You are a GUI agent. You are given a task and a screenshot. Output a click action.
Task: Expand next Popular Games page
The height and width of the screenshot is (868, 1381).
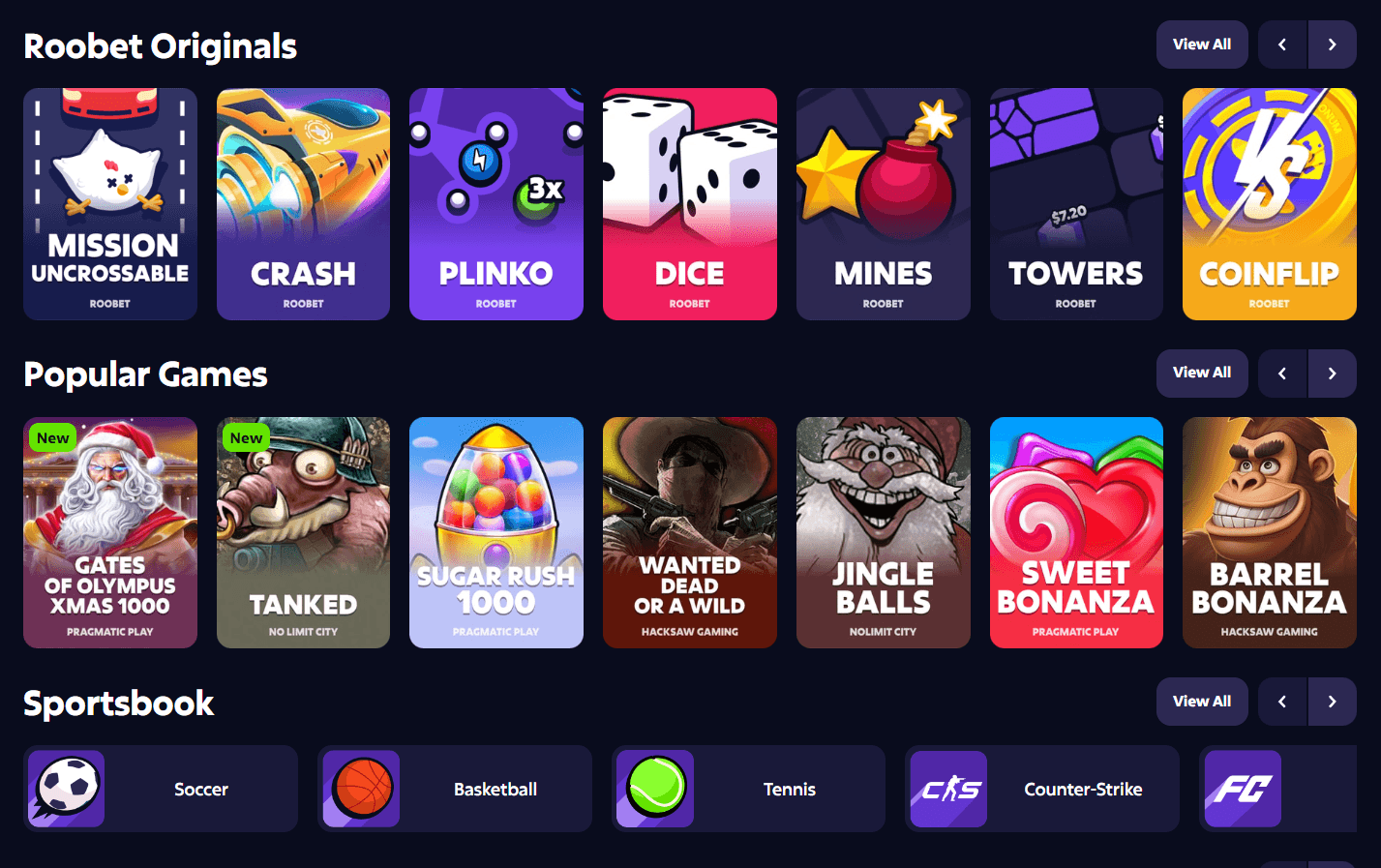(x=1333, y=374)
